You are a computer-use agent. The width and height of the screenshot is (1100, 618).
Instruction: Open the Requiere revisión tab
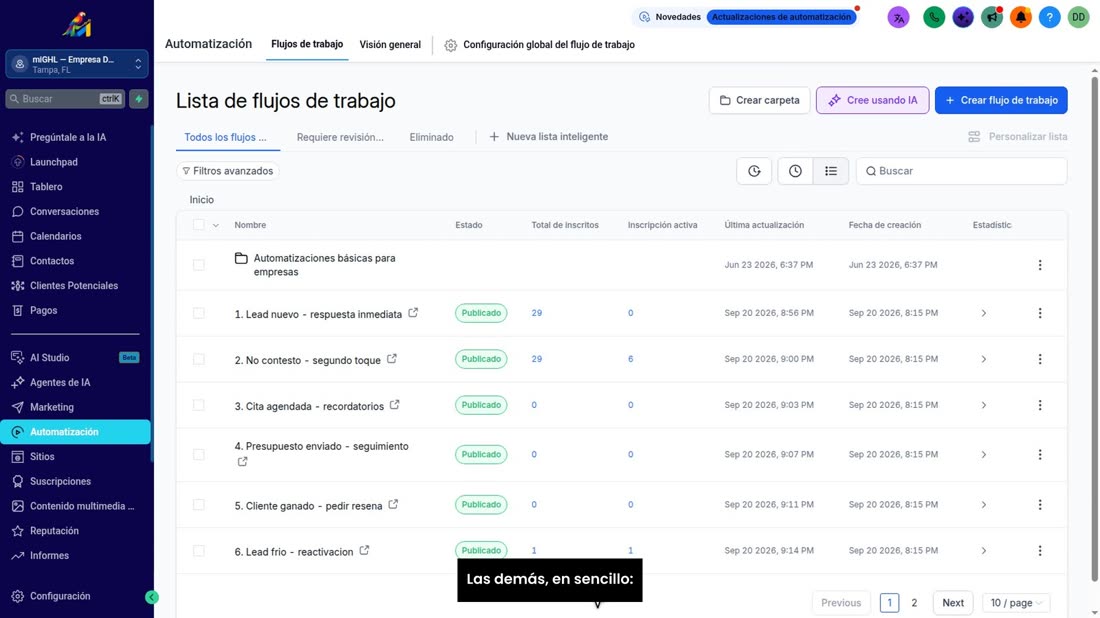(340, 137)
